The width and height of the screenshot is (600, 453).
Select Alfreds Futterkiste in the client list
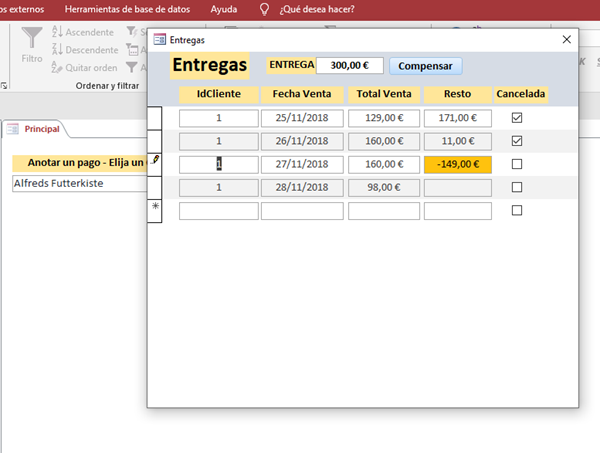coord(60,184)
